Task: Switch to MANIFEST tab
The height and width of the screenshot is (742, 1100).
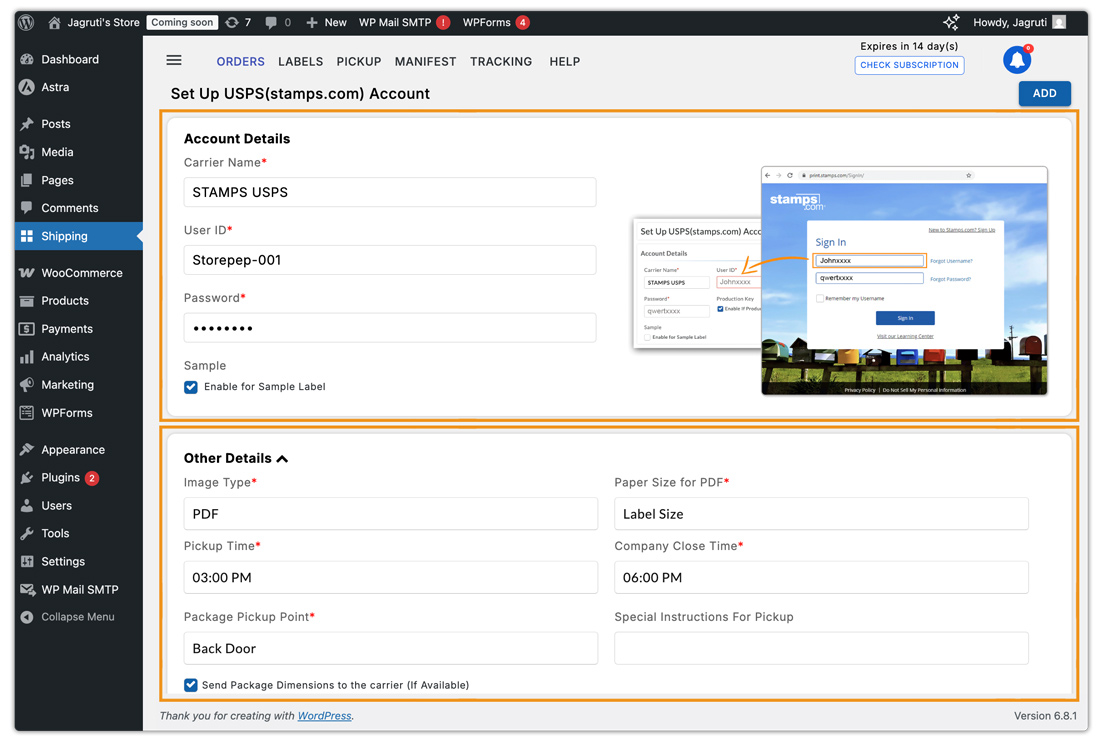Action: coord(425,62)
